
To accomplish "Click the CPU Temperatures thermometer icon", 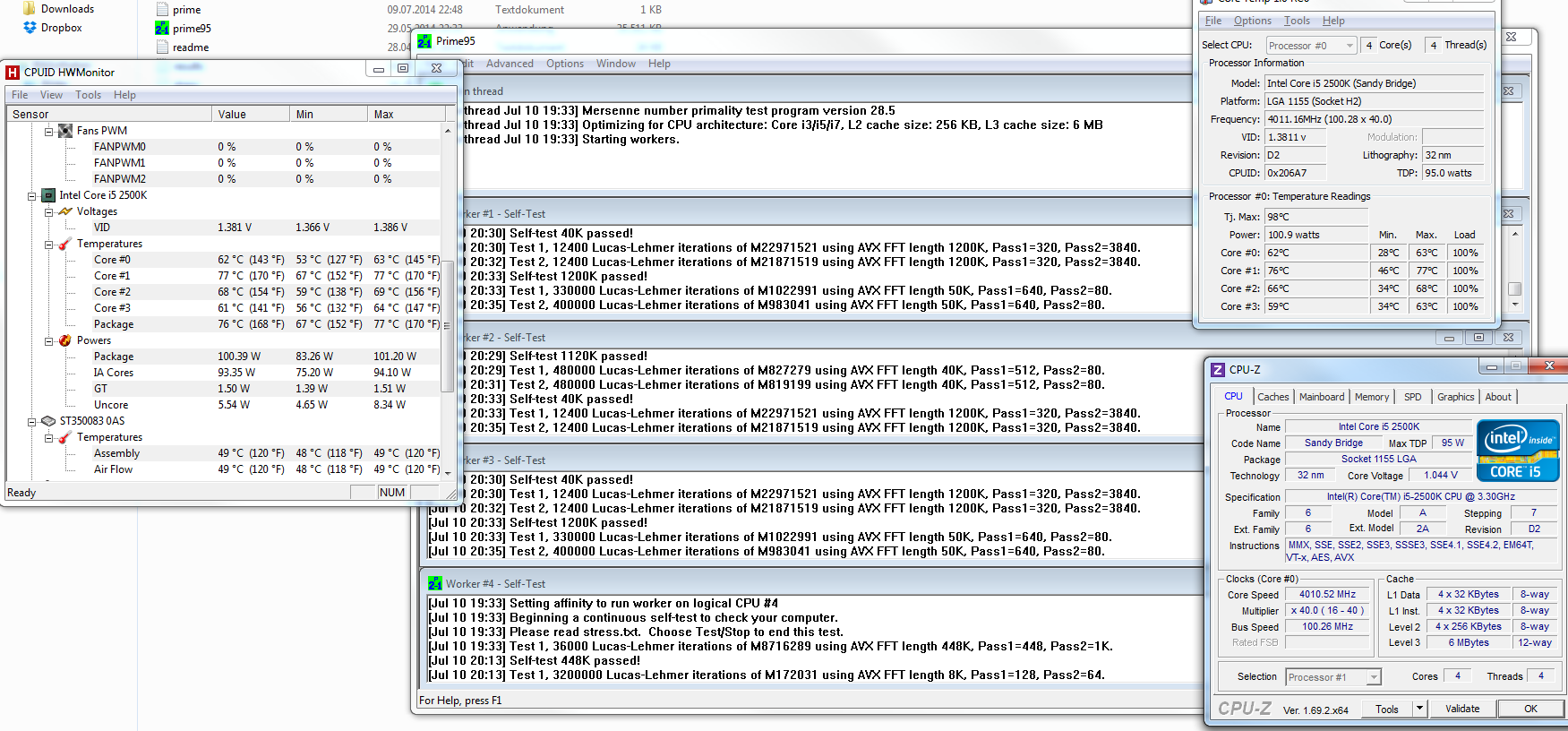I will [65, 244].
